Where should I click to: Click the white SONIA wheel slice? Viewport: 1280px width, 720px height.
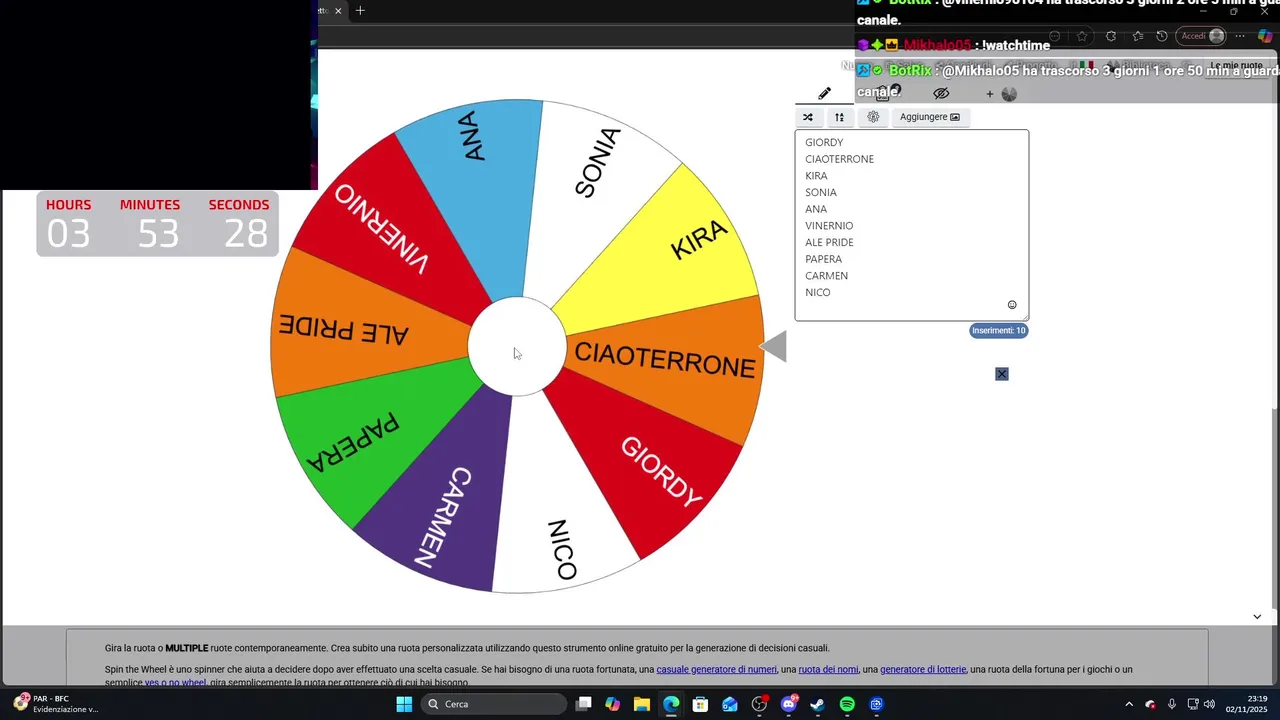point(590,190)
